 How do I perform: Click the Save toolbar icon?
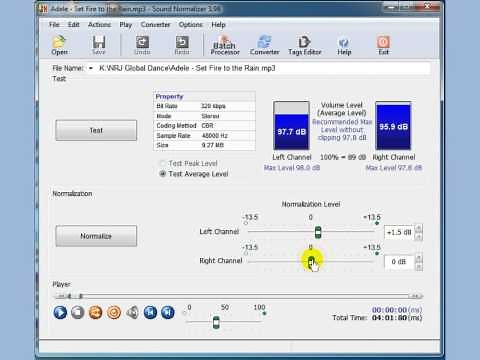(99, 45)
